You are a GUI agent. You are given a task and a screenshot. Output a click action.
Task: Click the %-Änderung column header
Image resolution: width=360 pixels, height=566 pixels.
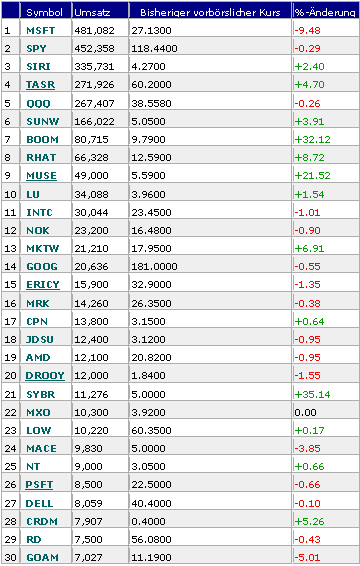pyautogui.click(x=325, y=13)
